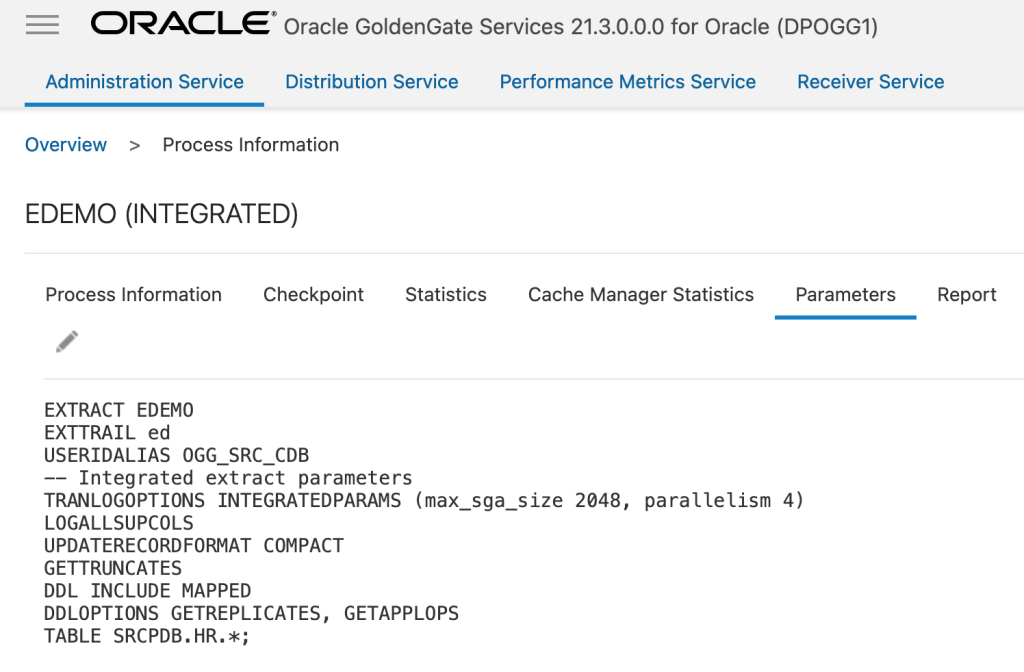1024x672 pixels.
Task: Switch to the Administration Service tab
Action: click(x=145, y=82)
